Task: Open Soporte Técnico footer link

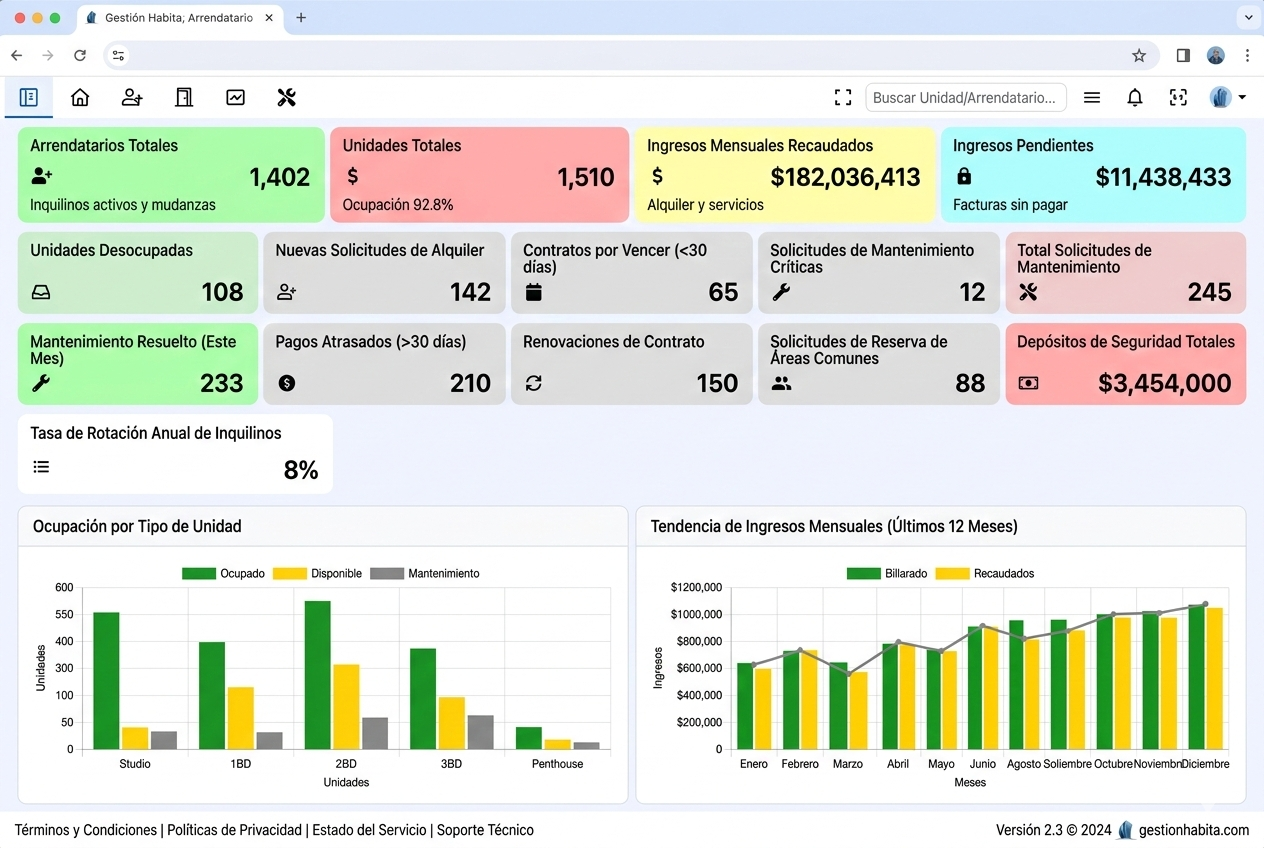Action: pyautogui.click(x=485, y=830)
